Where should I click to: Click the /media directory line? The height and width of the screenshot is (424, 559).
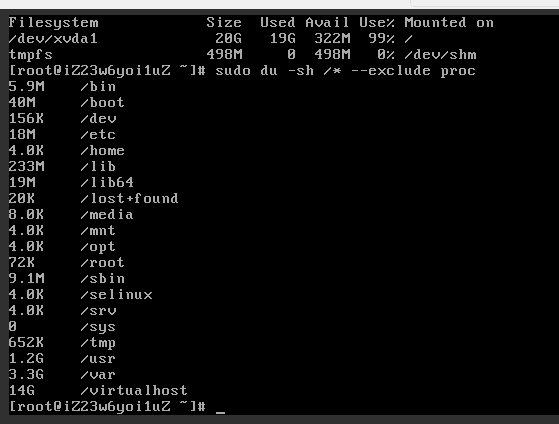point(71,214)
